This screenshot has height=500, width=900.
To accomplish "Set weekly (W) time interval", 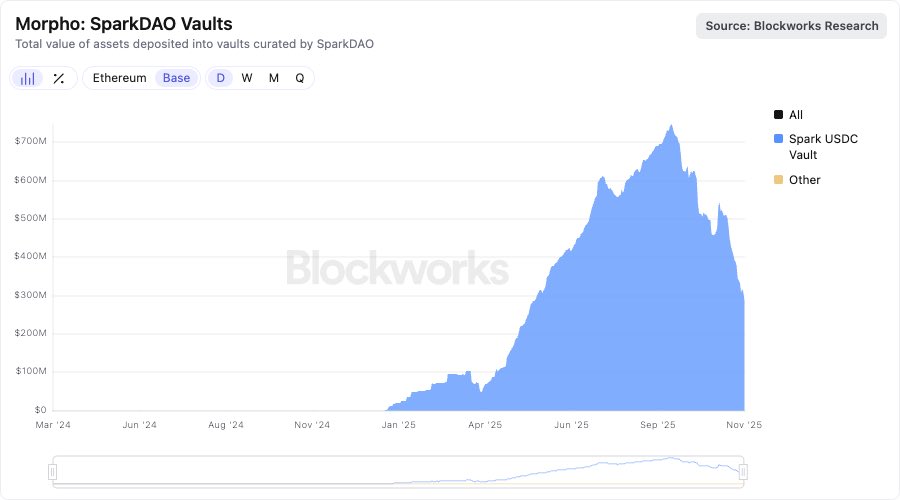I will point(247,78).
